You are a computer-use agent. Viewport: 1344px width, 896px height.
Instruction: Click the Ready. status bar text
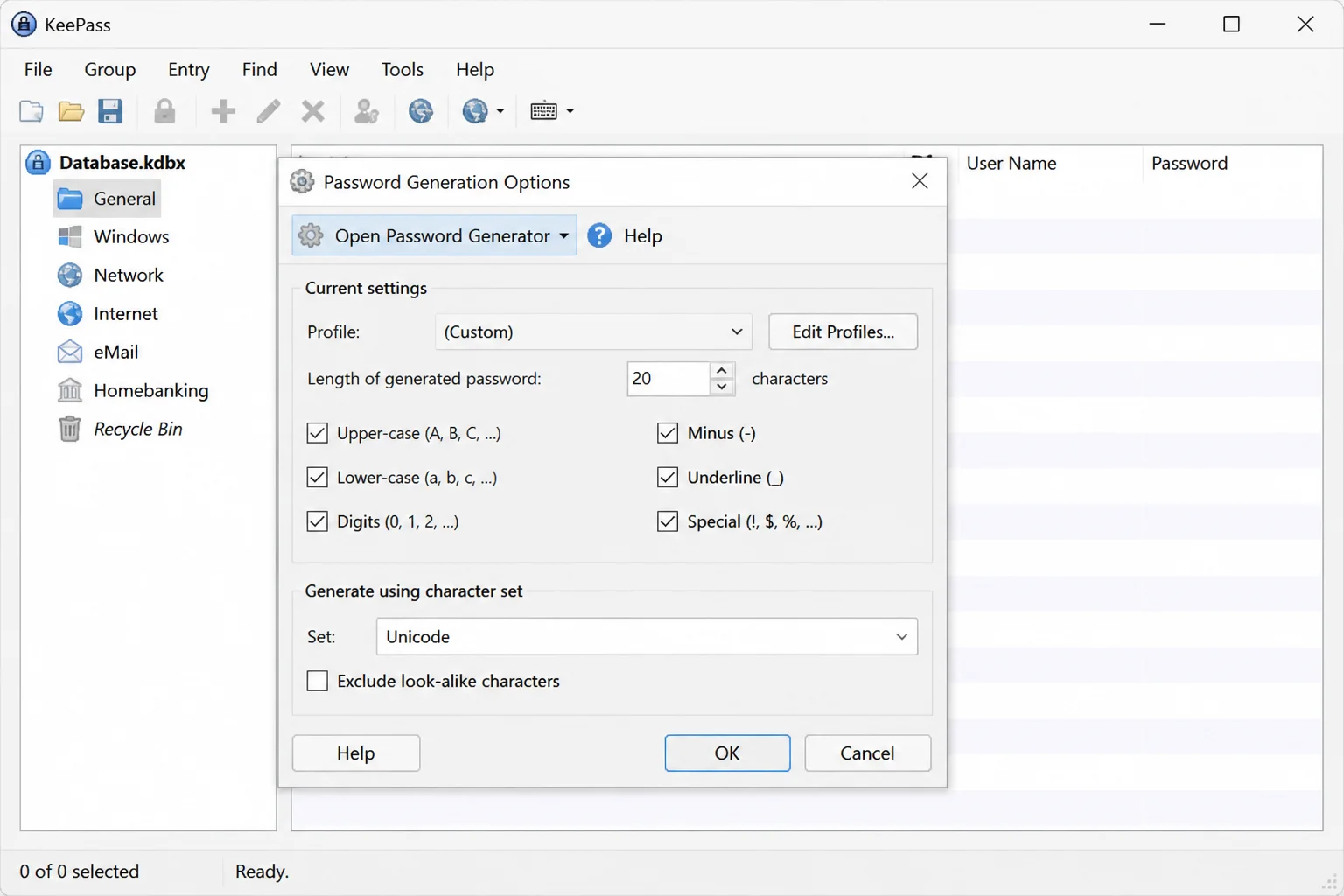262,871
